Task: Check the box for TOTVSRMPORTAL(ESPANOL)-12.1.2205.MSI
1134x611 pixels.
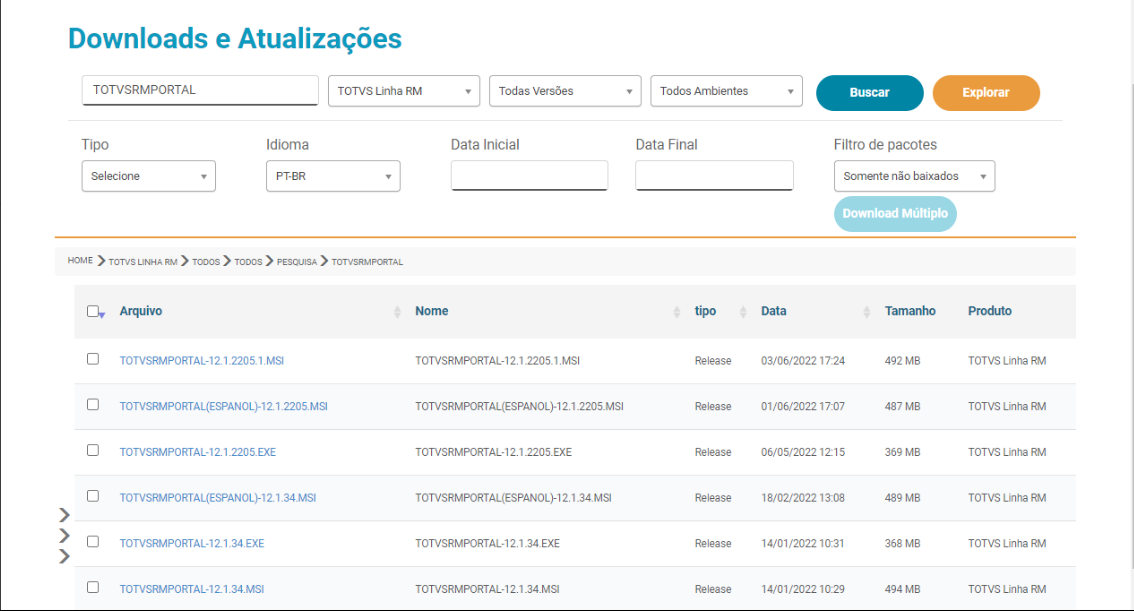Action: click(x=93, y=404)
